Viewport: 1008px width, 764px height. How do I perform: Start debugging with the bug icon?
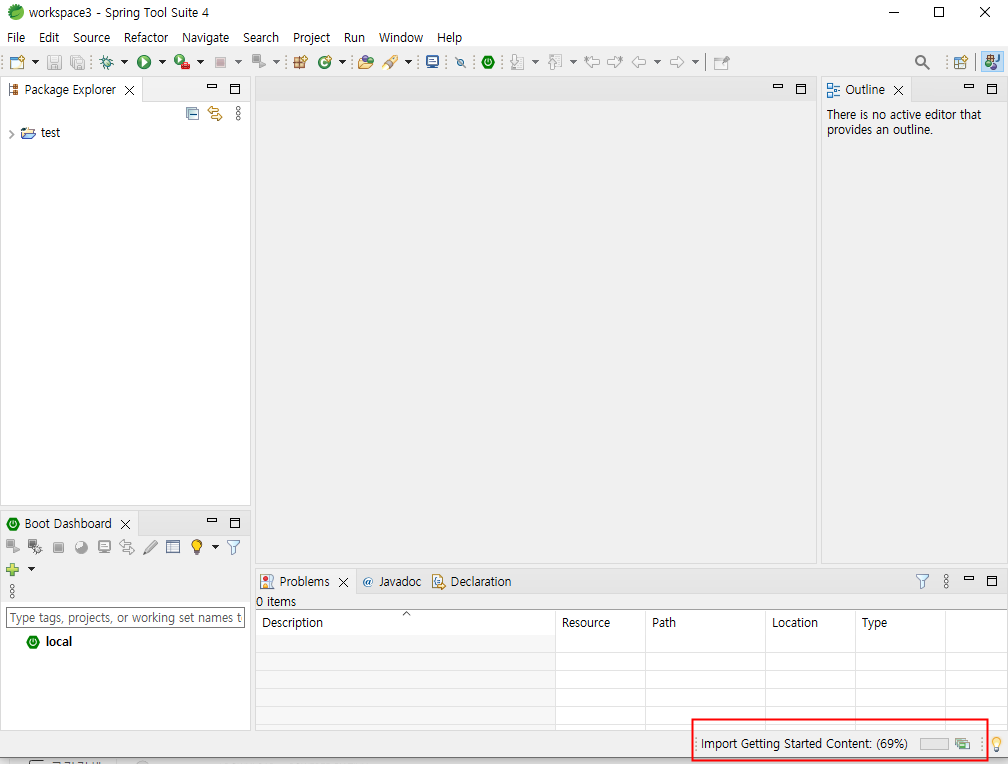coord(107,62)
